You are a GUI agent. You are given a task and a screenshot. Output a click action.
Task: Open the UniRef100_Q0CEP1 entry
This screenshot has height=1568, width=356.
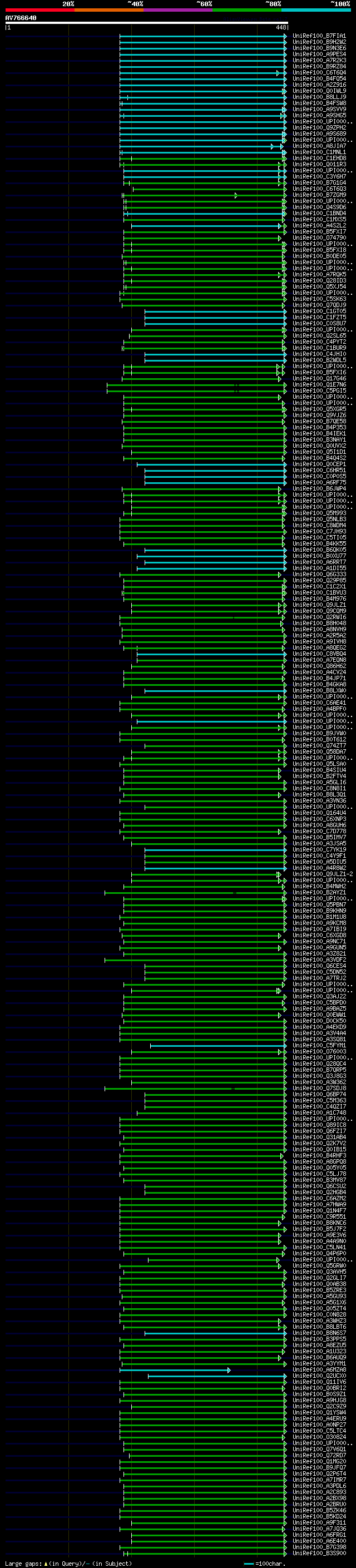tap(319, 464)
